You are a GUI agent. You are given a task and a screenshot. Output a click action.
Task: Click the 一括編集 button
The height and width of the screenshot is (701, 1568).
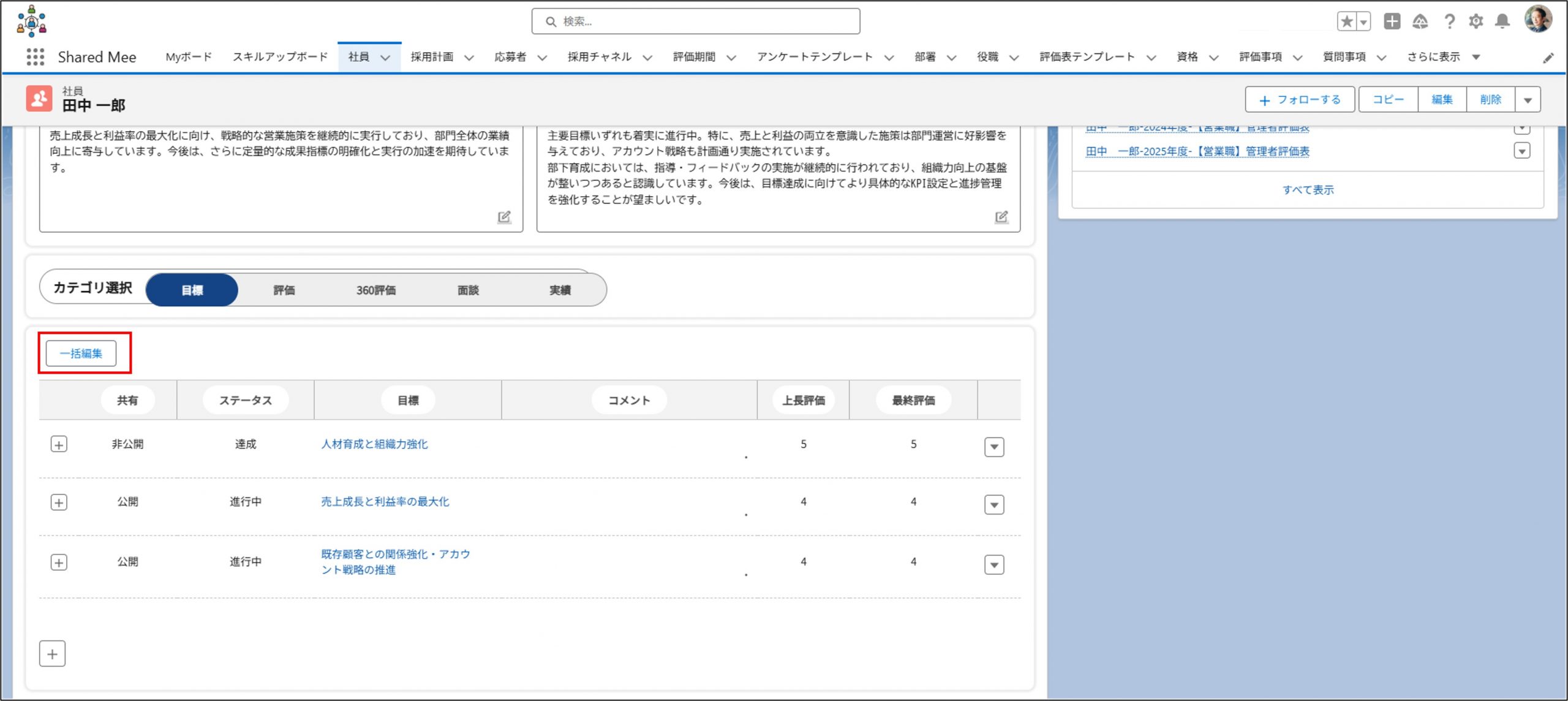point(81,354)
